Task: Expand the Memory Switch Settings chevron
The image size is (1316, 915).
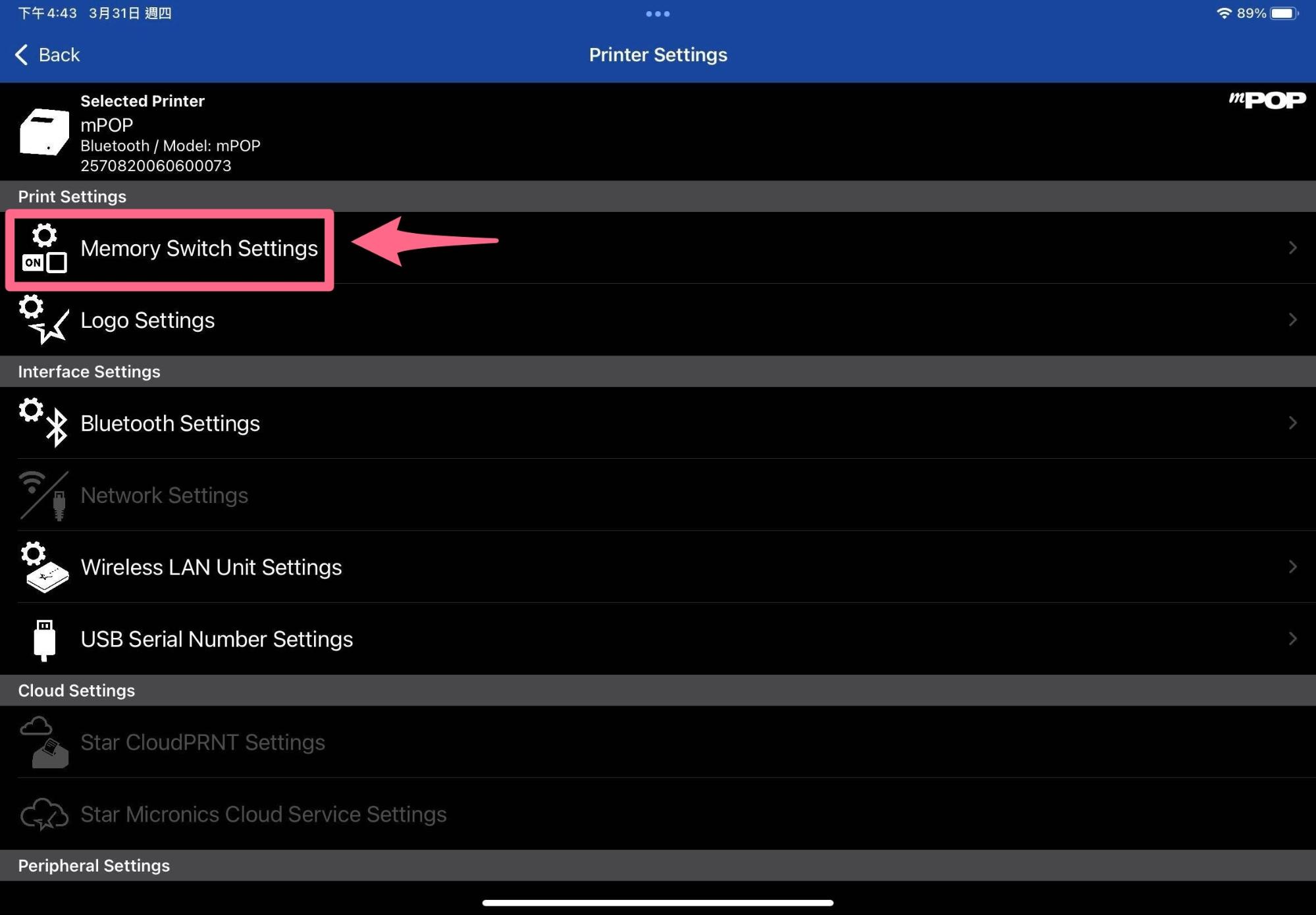Action: click(x=1293, y=248)
